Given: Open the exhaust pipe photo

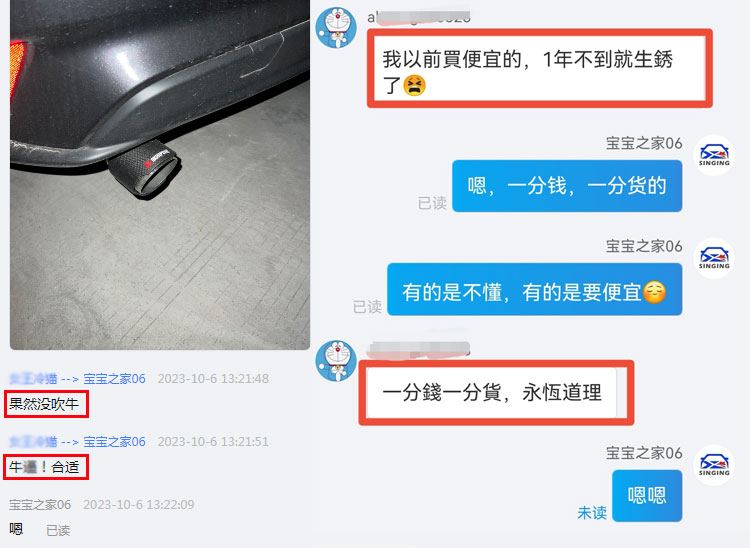Looking at the screenshot, I should click(x=160, y=175).
